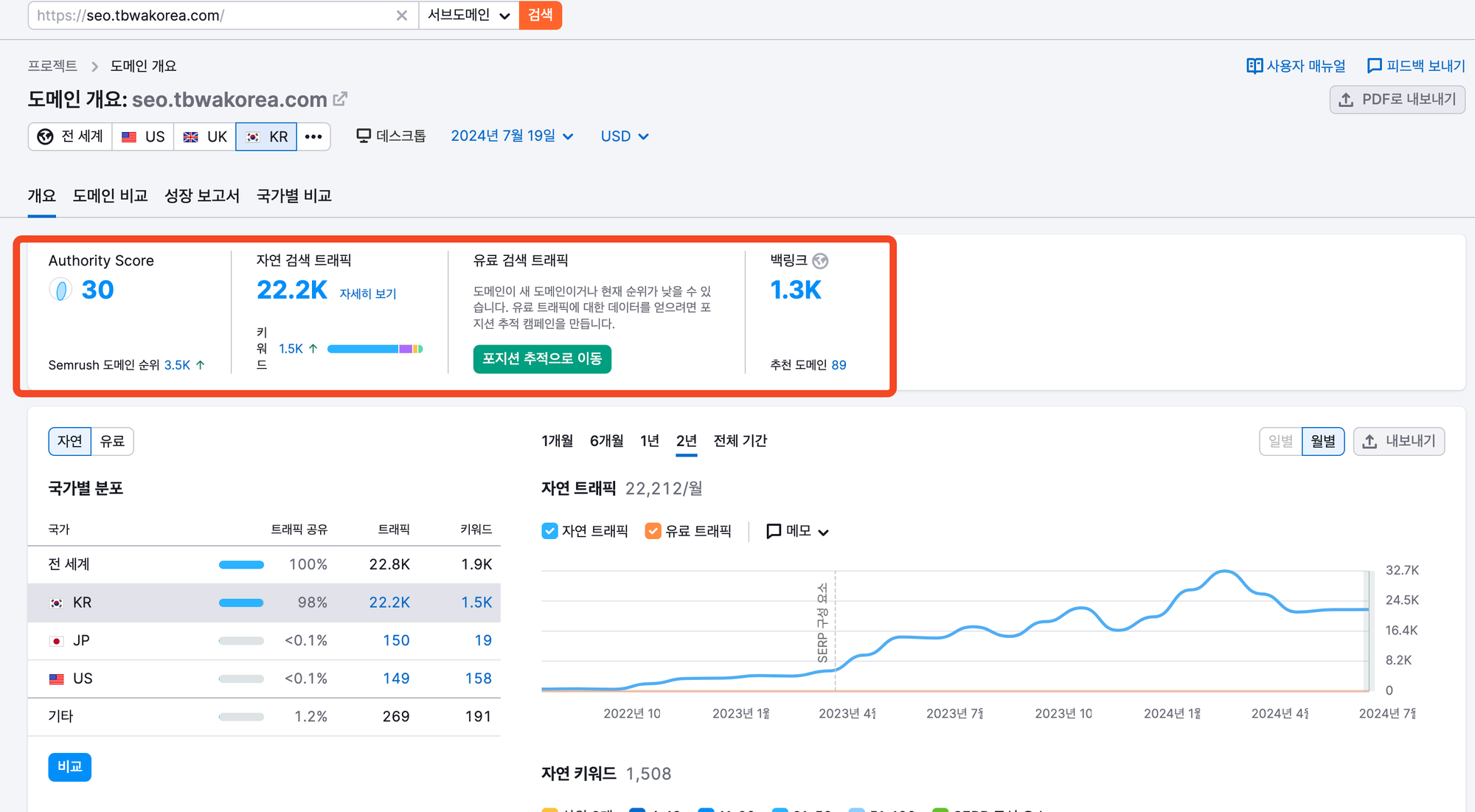Click 전 세계 traffic share bar
Screen dimensions: 1475x812
pos(241,565)
